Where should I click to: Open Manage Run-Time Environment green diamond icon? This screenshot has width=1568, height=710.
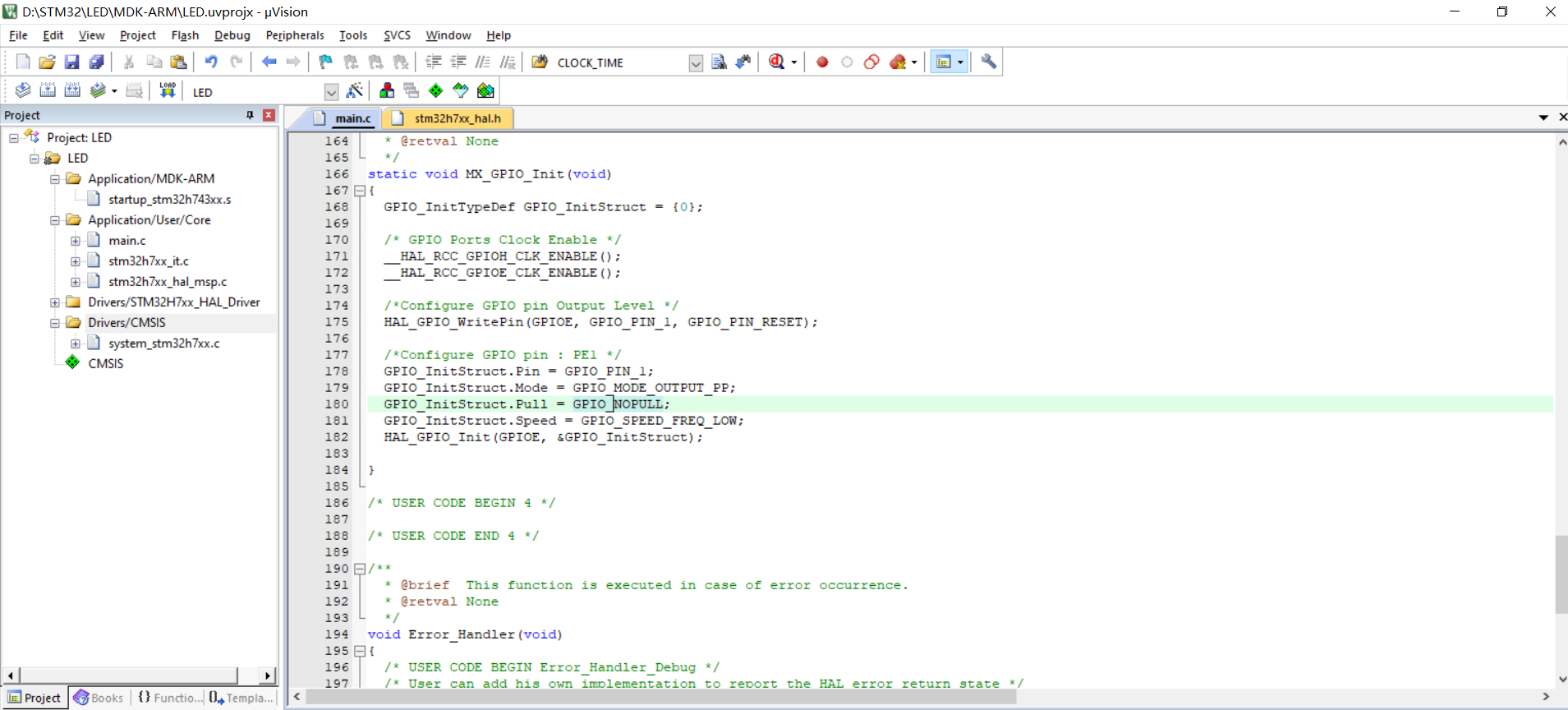(x=436, y=90)
